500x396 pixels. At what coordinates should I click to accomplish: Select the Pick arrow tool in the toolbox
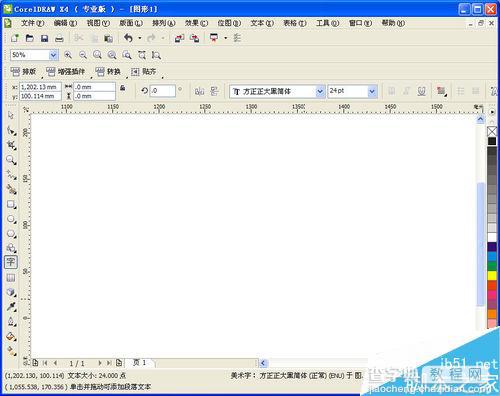click(11, 115)
